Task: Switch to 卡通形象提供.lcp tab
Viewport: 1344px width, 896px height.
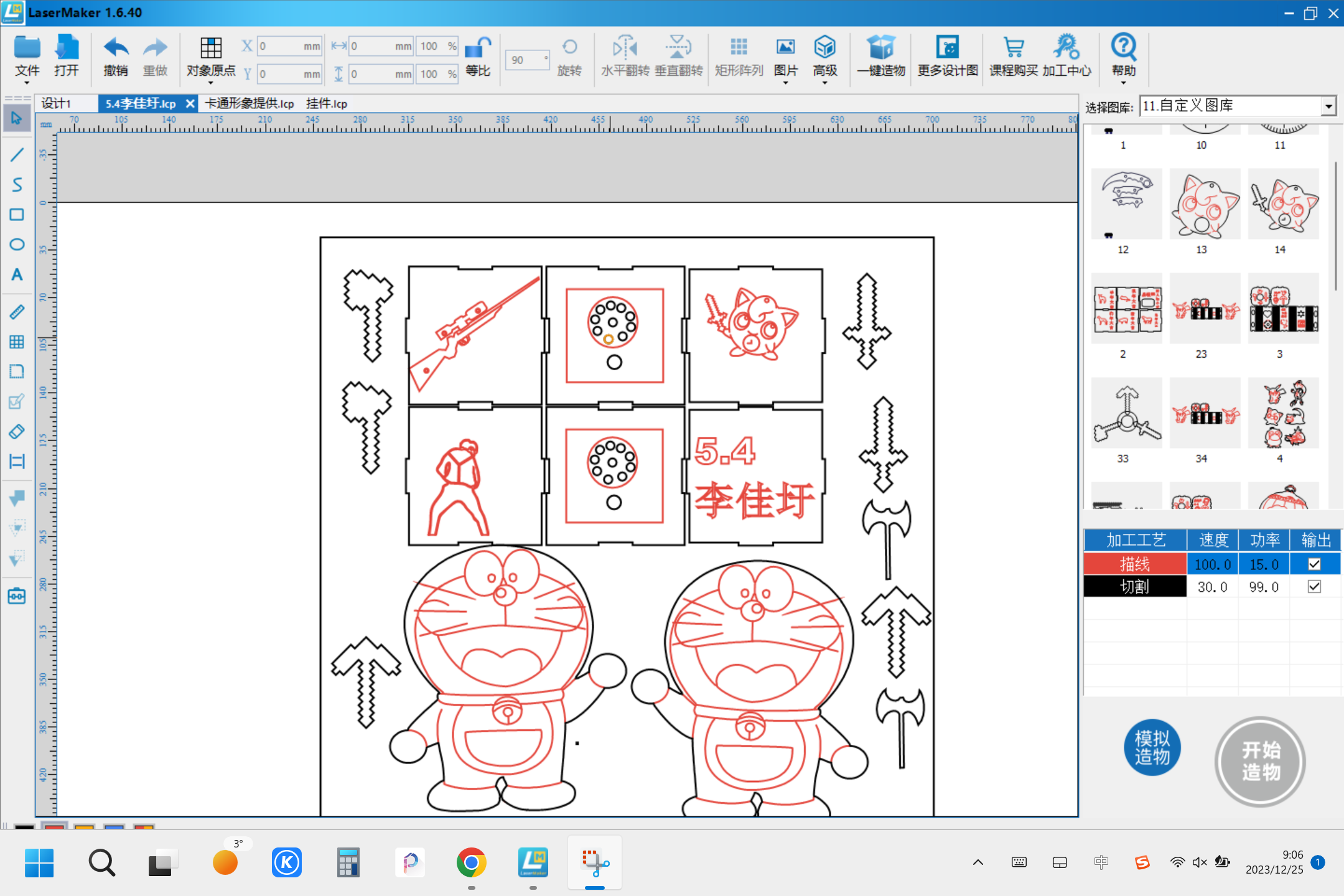Action: point(250,103)
